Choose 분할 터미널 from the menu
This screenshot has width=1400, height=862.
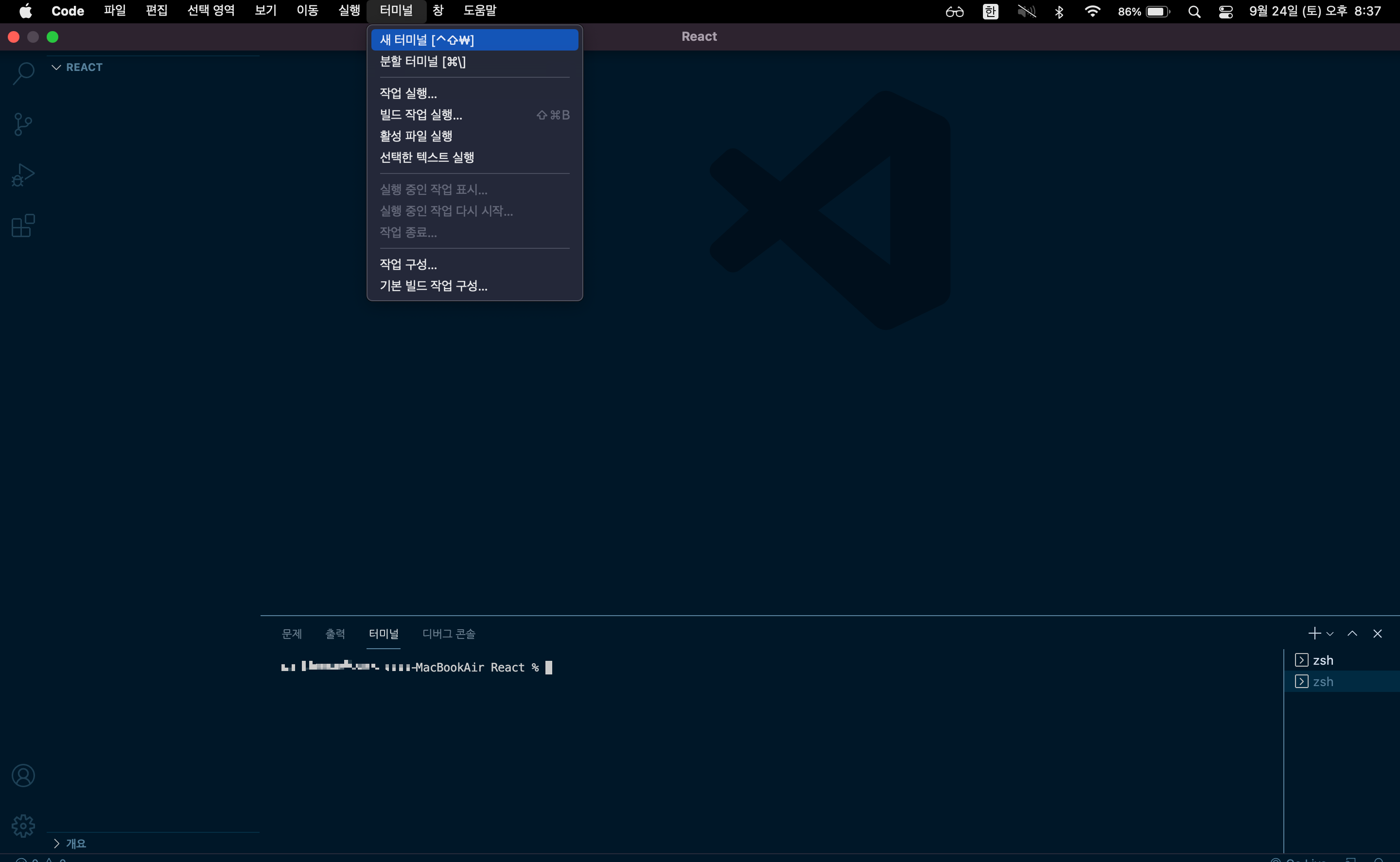[474, 61]
